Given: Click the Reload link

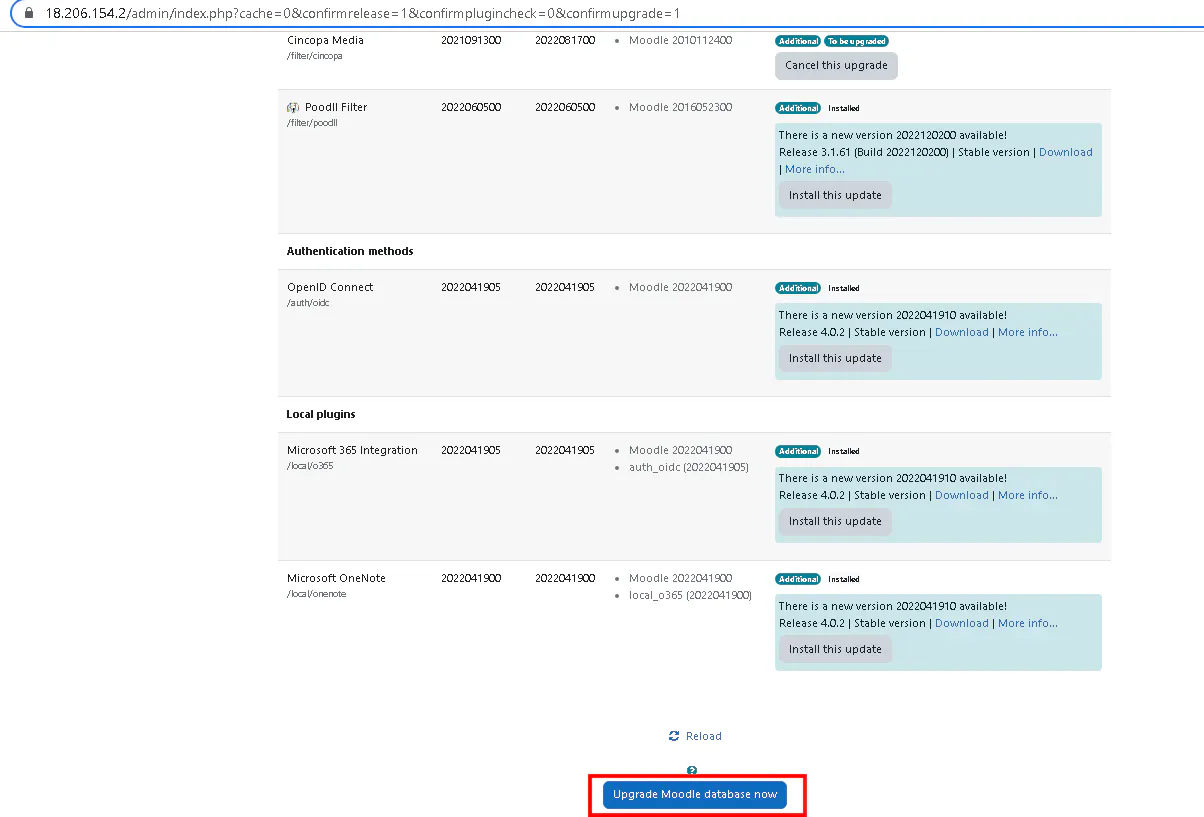Looking at the screenshot, I should (703, 736).
